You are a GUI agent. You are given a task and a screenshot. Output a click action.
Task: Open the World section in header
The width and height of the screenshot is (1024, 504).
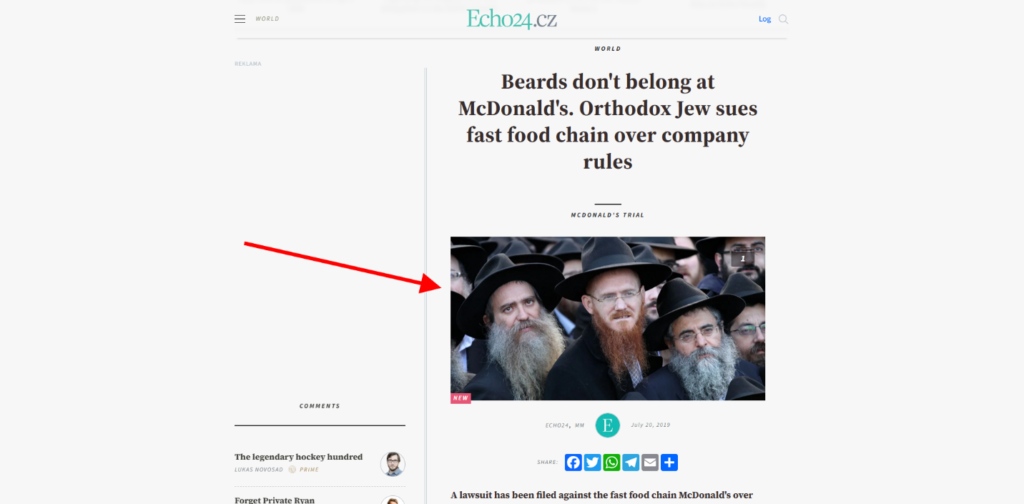point(267,19)
